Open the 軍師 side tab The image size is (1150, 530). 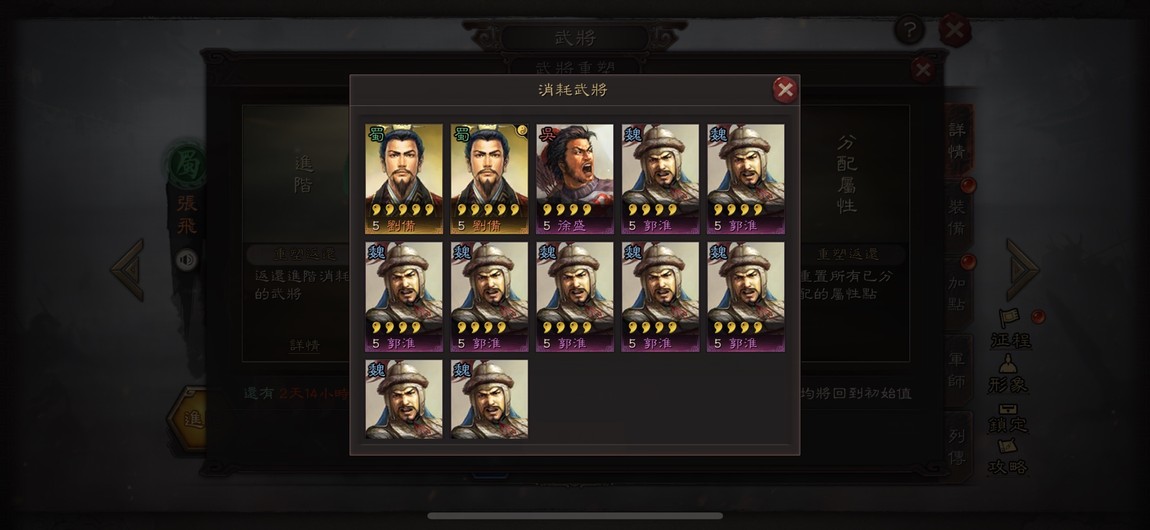click(x=957, y=370)
